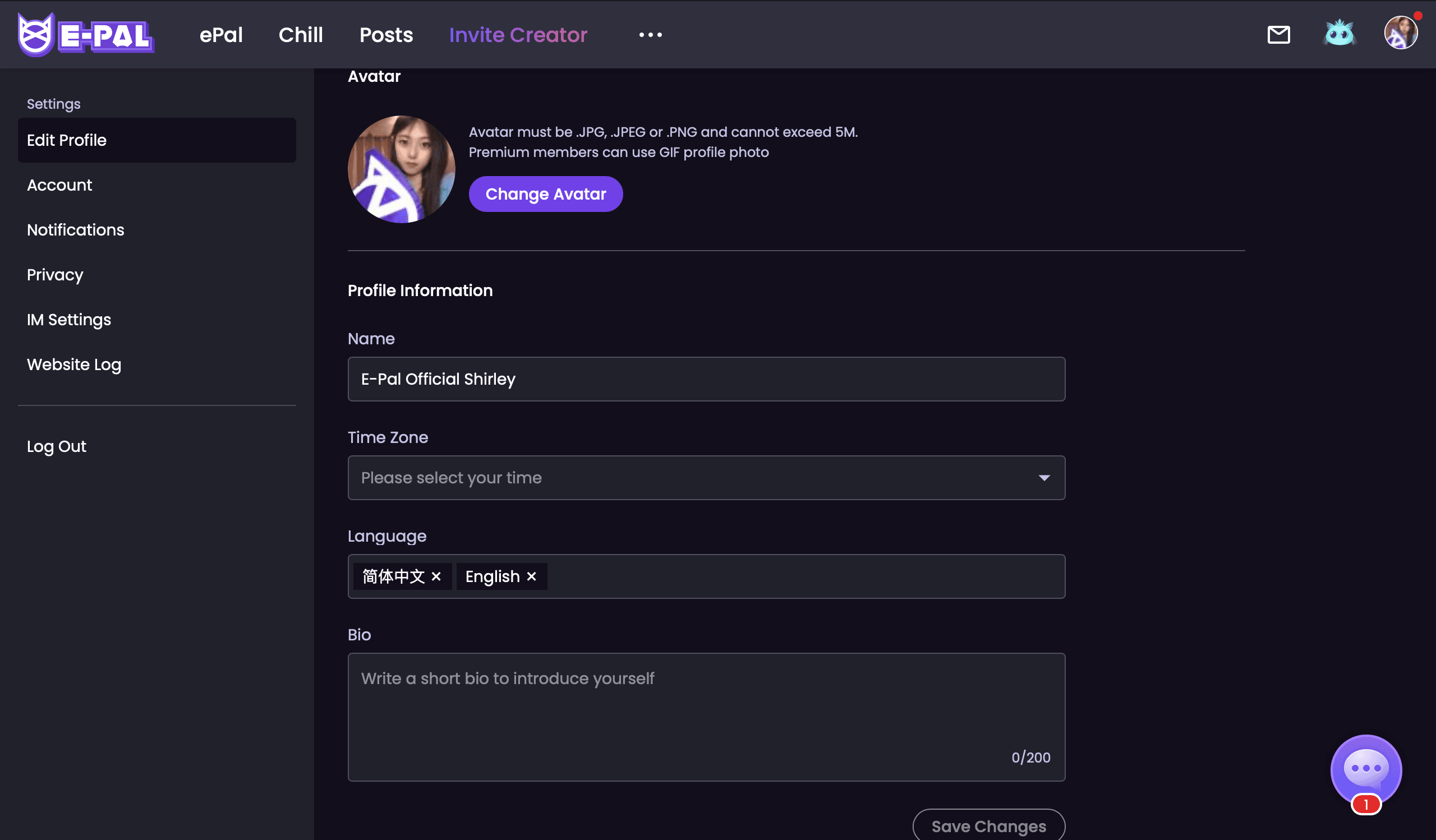Image resolution: width=1436 pixels, height=840 pixels.
Task: Click the mail envelope icon in navbar
Action: (x=1278, y=34)
